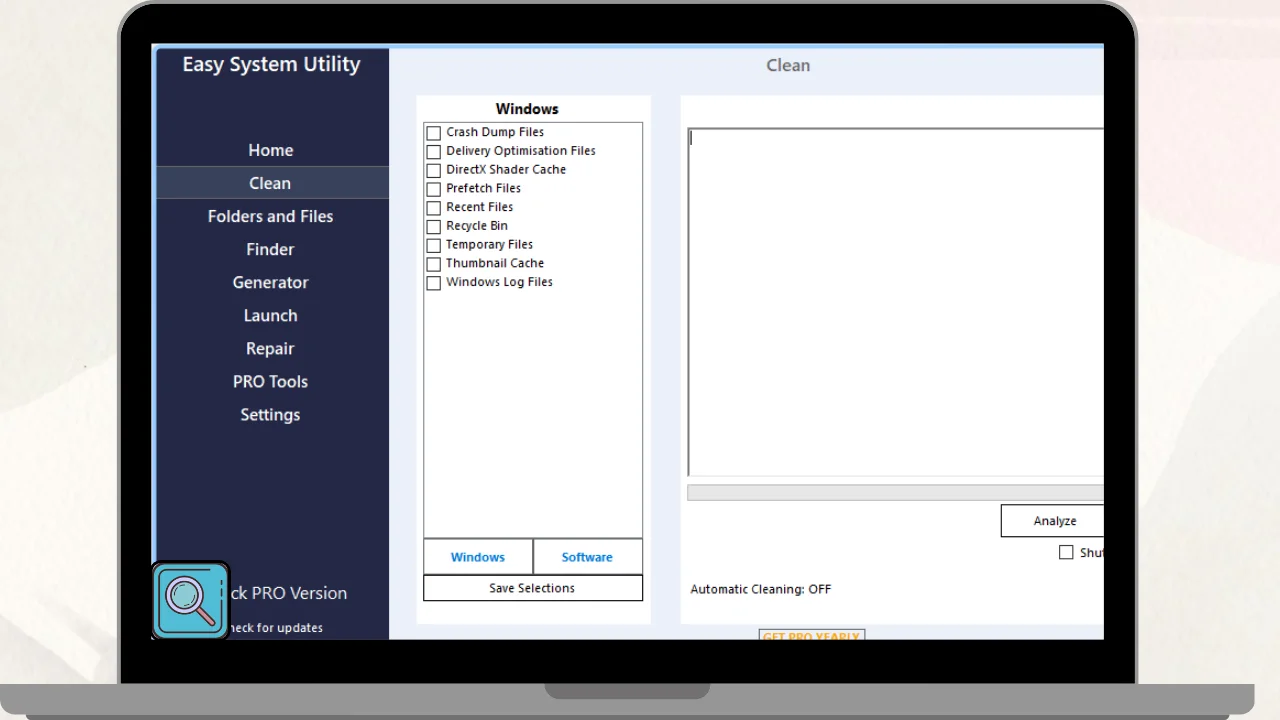Enable Temporary Files cleaning checkbox
The height and width of the screenshot is (720, 1280).
tap(434, 246)
